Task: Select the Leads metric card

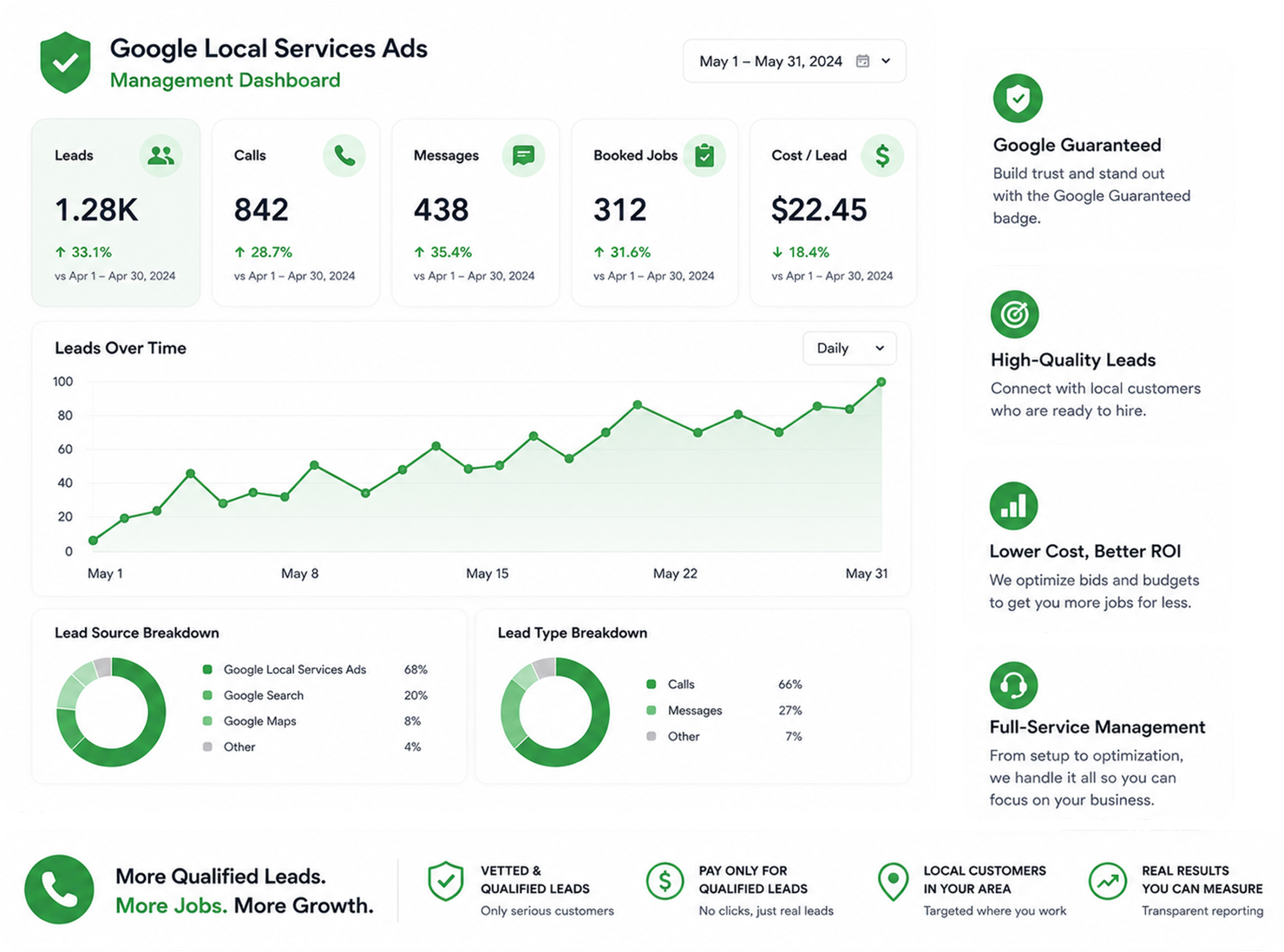Action: [x=116, y=213]
